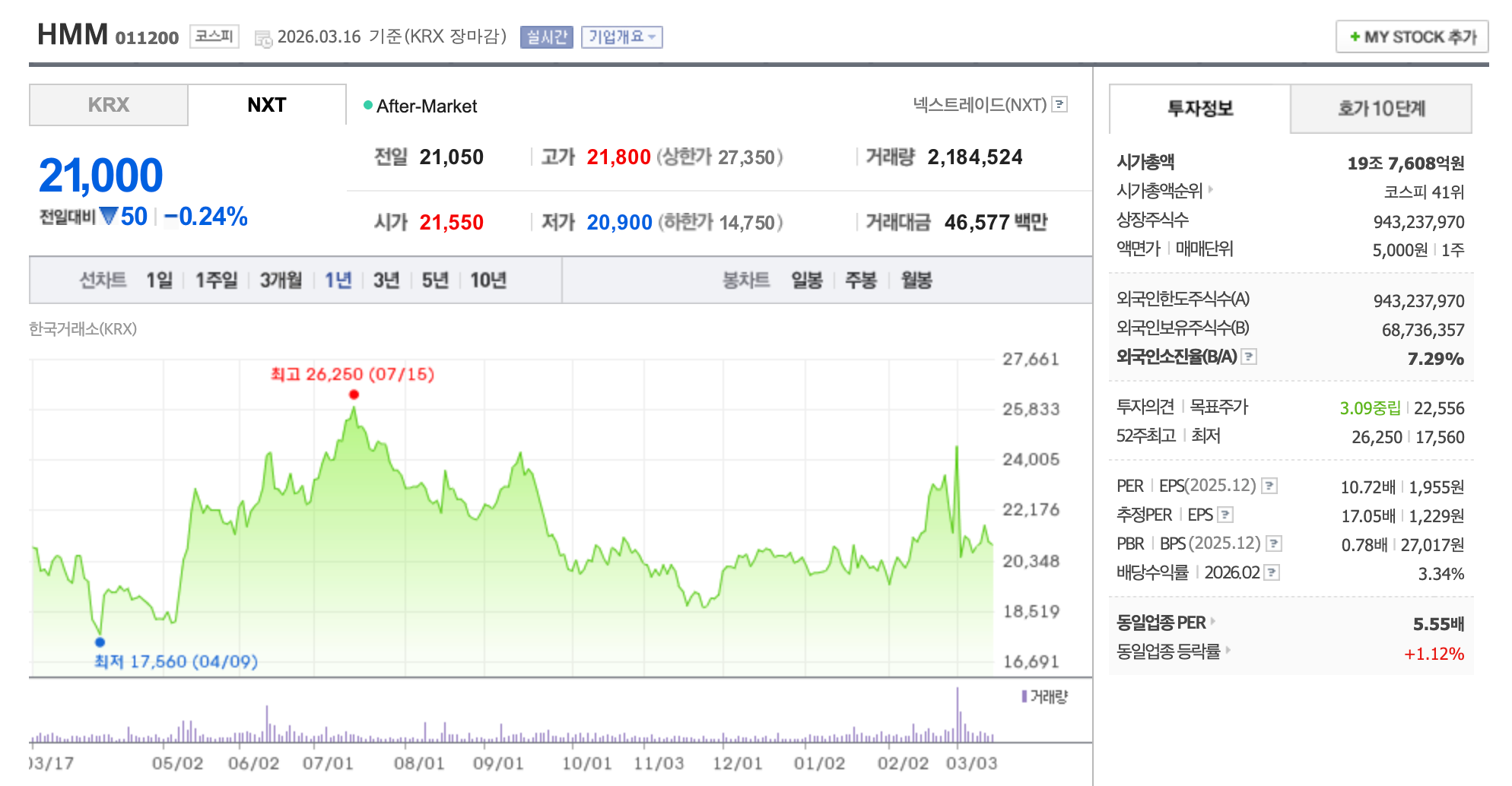Click the 코스피 41위 ranking value
Screen dimensions: 1512x786
tap(1424, 192)
